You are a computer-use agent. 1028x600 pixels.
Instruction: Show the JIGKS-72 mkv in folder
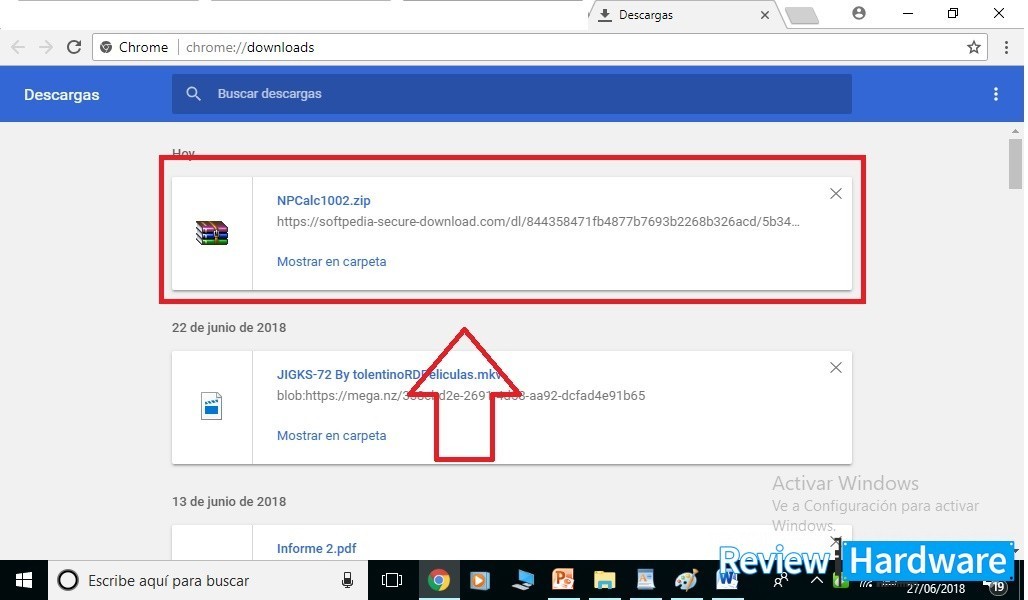[332, 435]
